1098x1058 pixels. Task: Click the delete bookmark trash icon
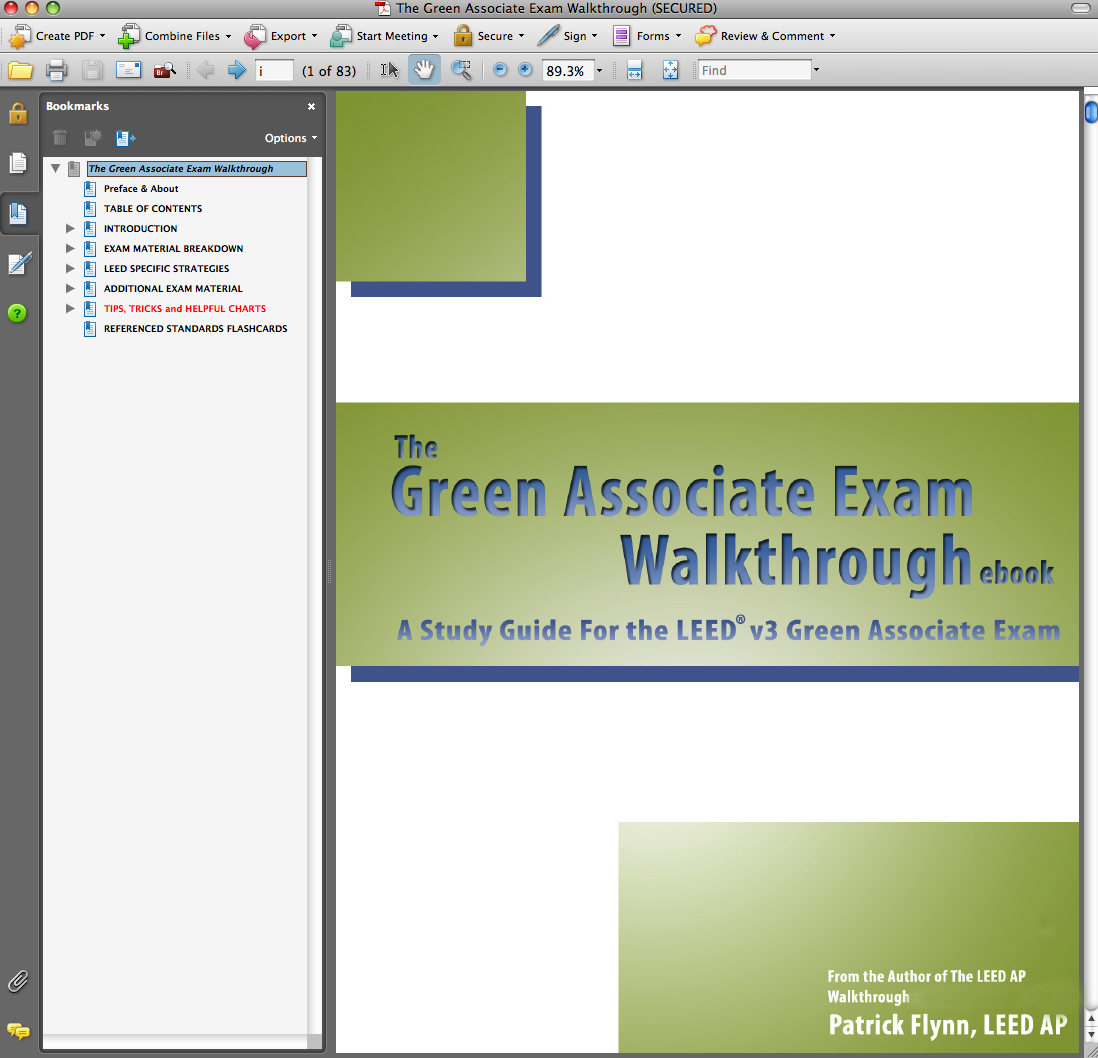coord(60,138)
